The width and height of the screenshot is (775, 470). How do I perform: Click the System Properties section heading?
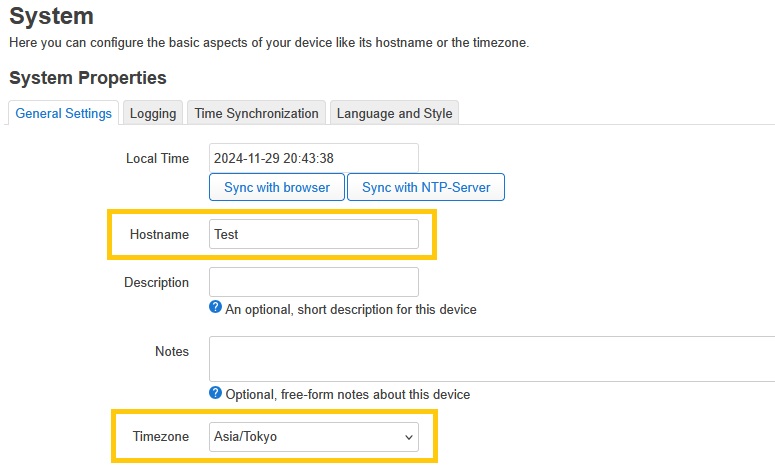click(88, 78)
